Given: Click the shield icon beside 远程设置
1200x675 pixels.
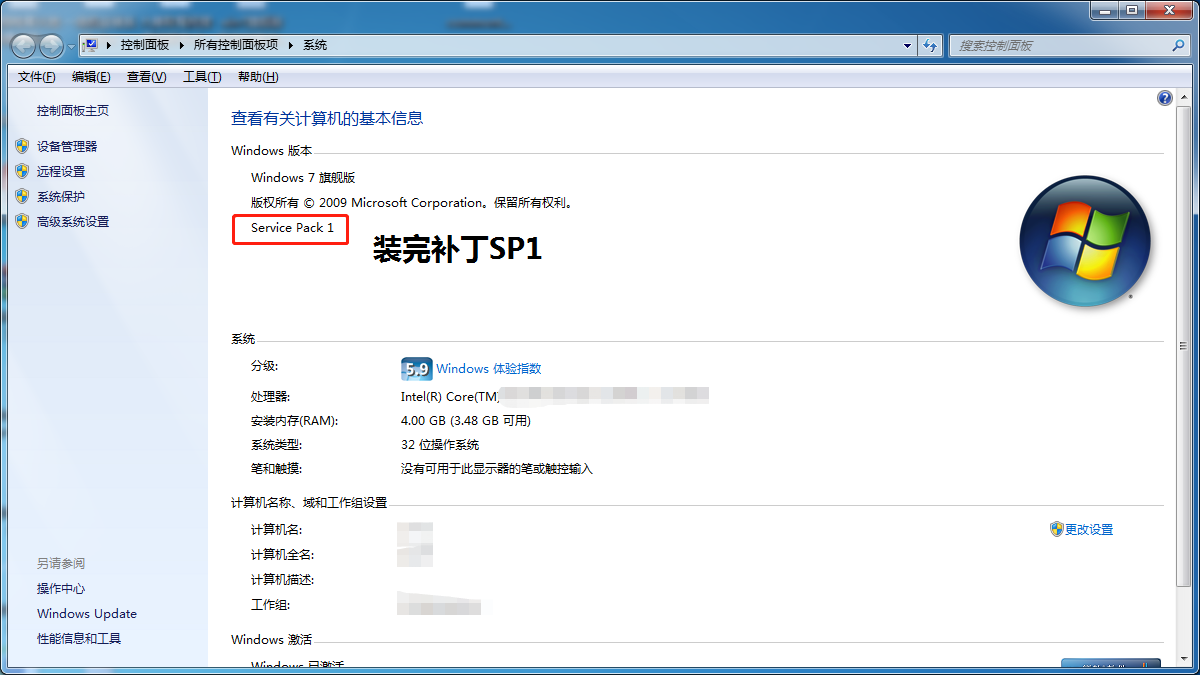Looking at the screenshot, I should pos(22,171).
